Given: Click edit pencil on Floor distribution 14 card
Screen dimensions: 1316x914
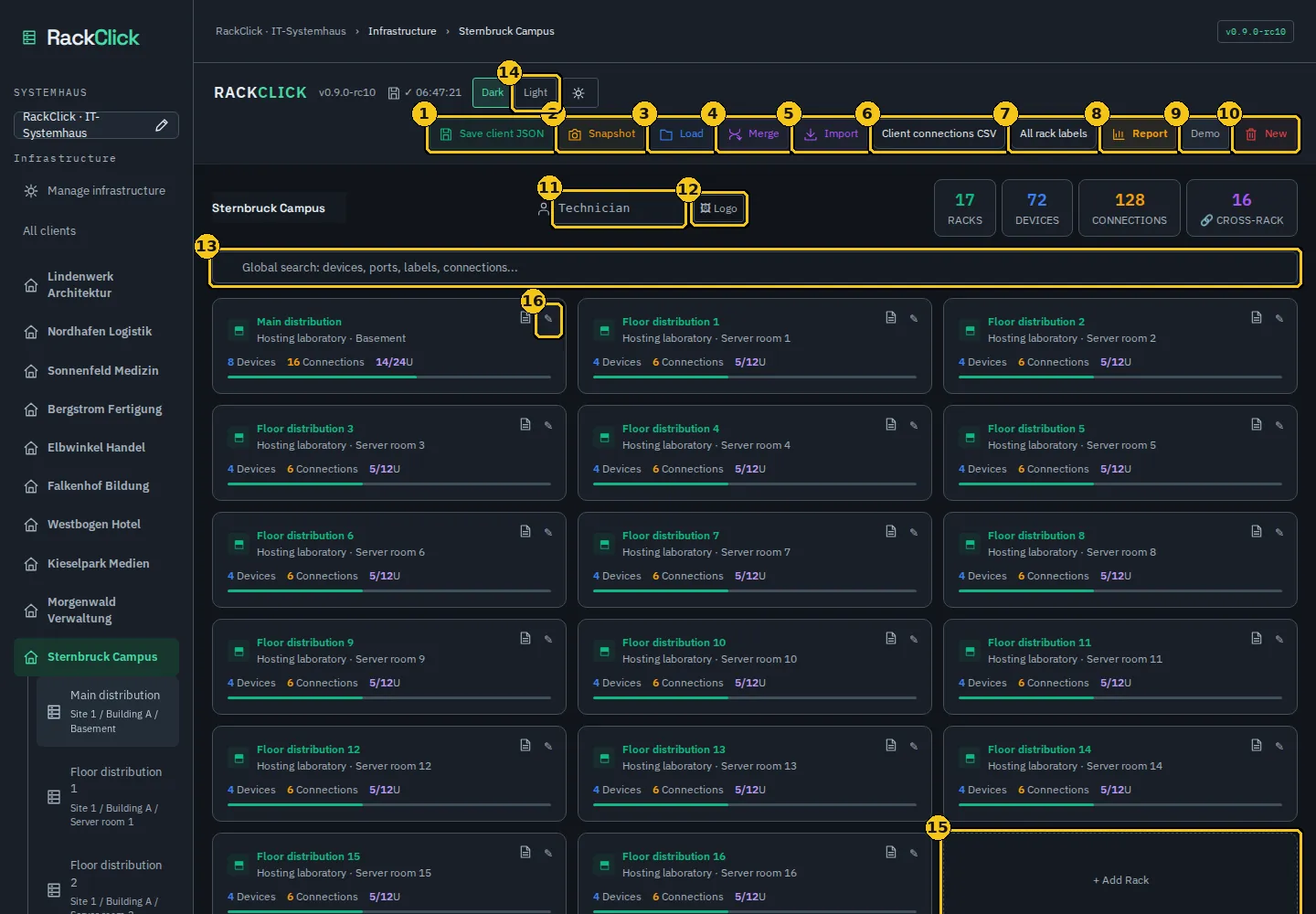Looking at the screenshot, I should pyautogui.click(x=1279, y=746).
